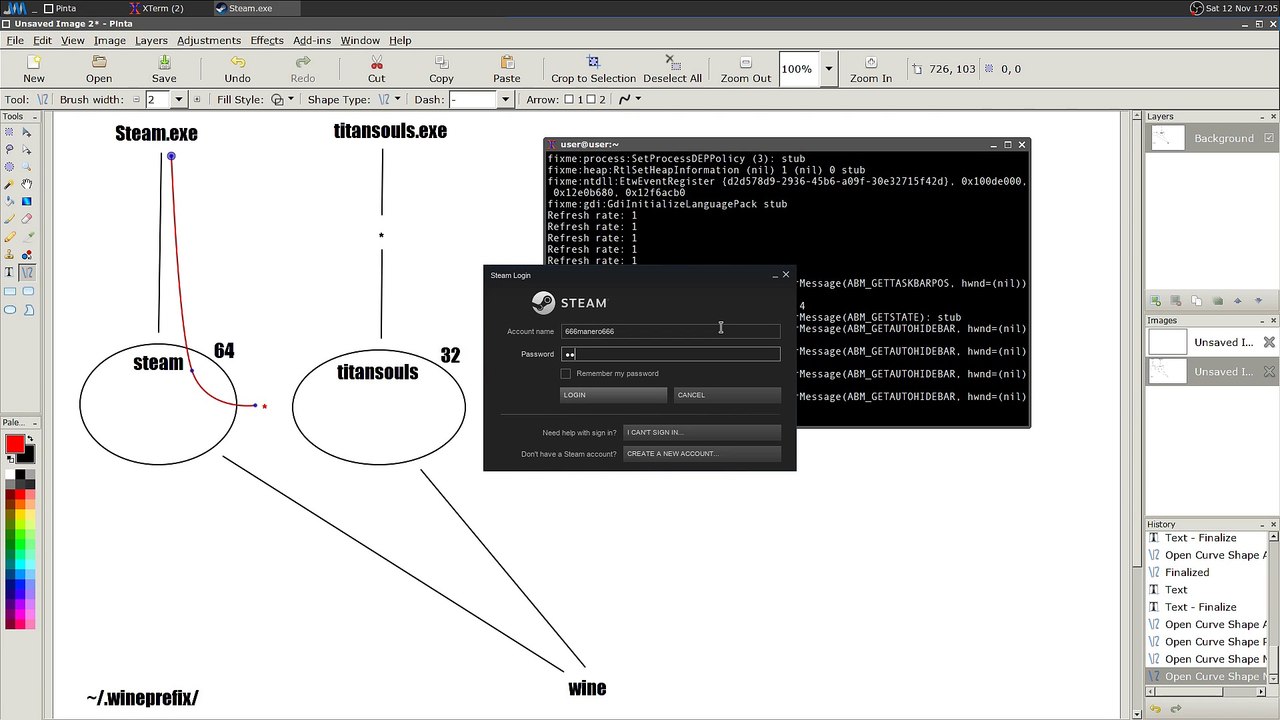Image resolution: width=1280 pixels, height=720 pixels.
Task: Select the Pencil tool
Action: coord(10,237)
